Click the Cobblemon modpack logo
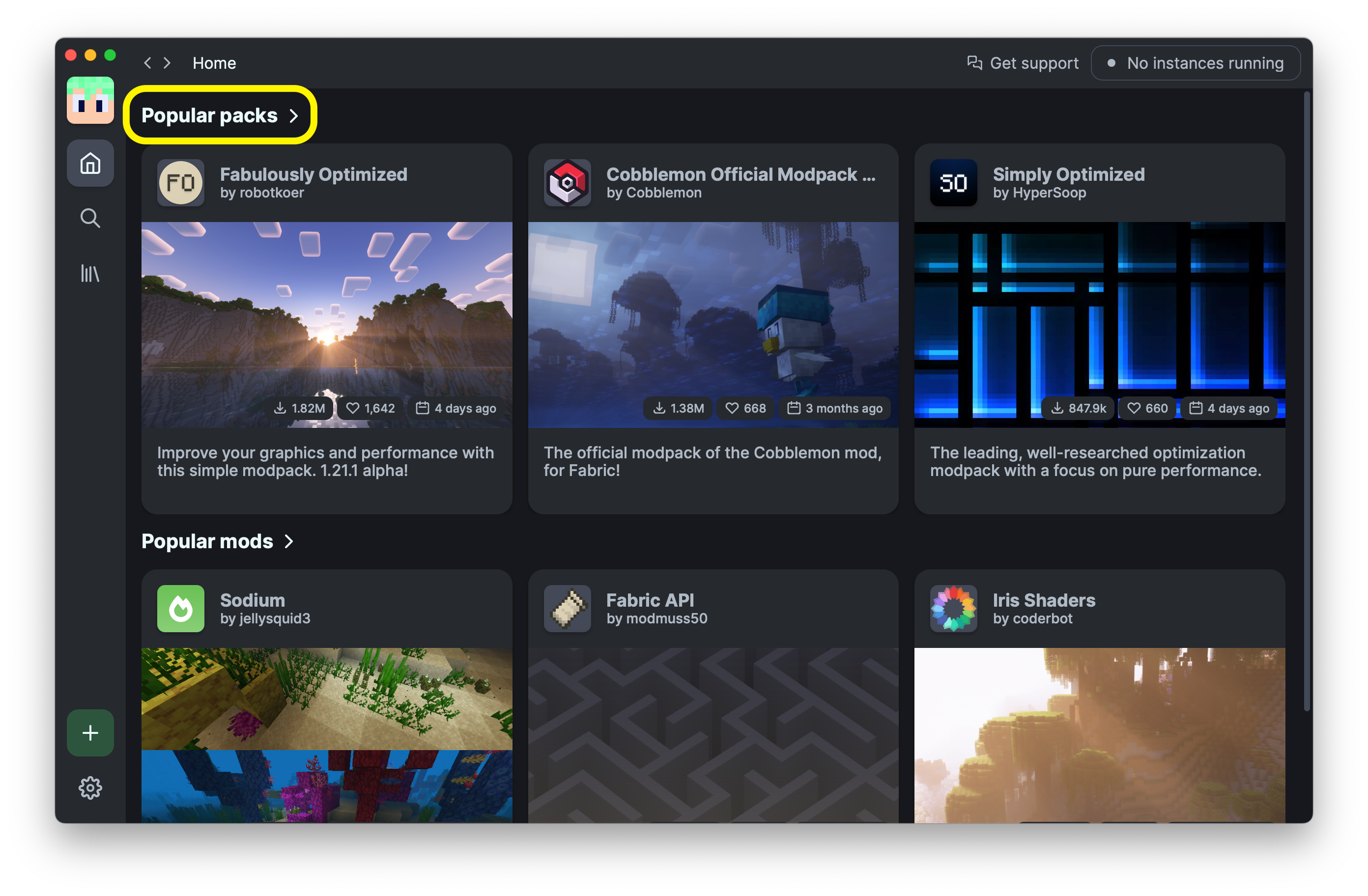 tap(568, 183)
